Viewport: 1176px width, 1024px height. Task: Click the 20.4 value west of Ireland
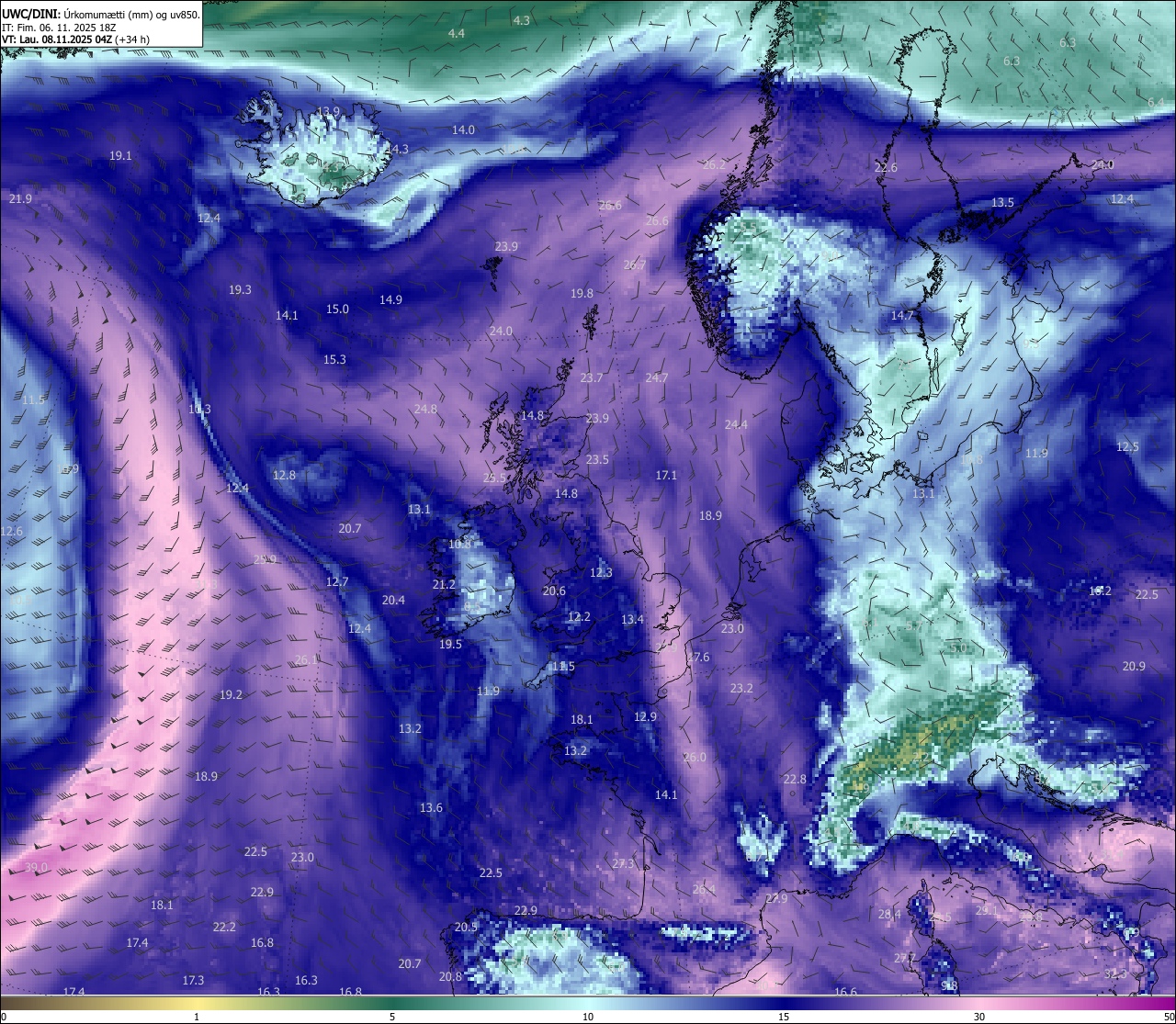pos(393,601)
